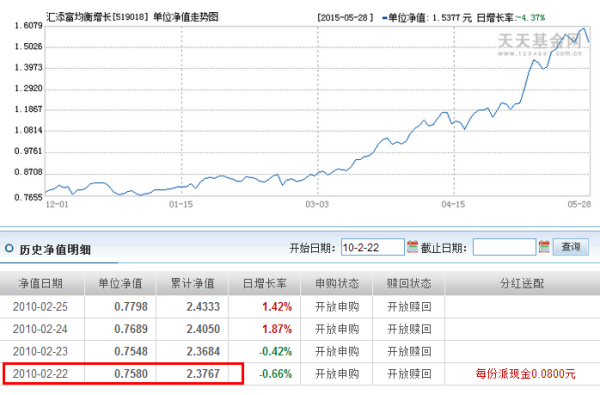Click daily growth -0.66%

[x=276, y=374]
